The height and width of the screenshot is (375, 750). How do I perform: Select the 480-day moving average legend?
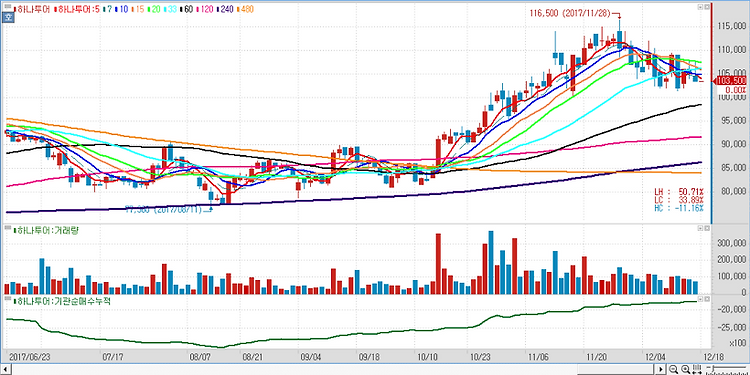(x=246, y=9)
